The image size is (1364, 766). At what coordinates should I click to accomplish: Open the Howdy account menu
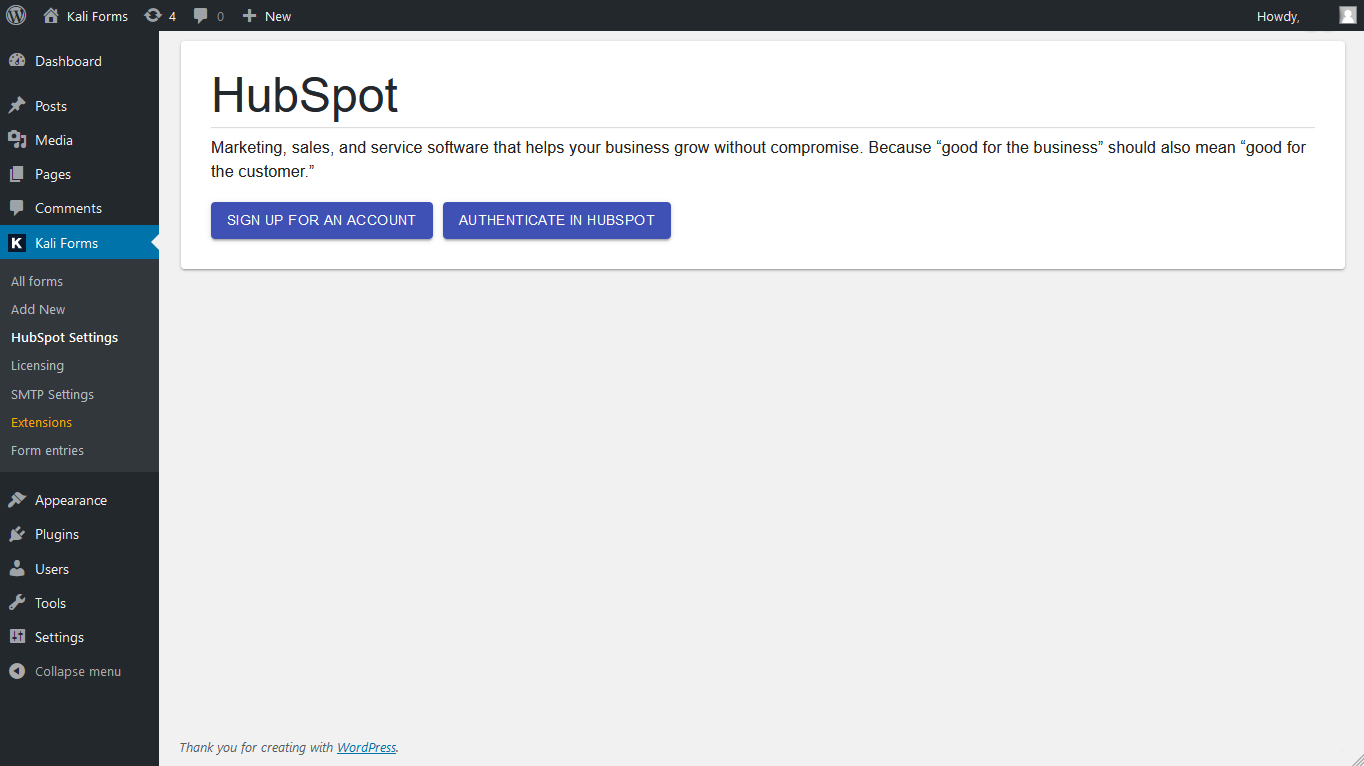(x=1278, y=16)
